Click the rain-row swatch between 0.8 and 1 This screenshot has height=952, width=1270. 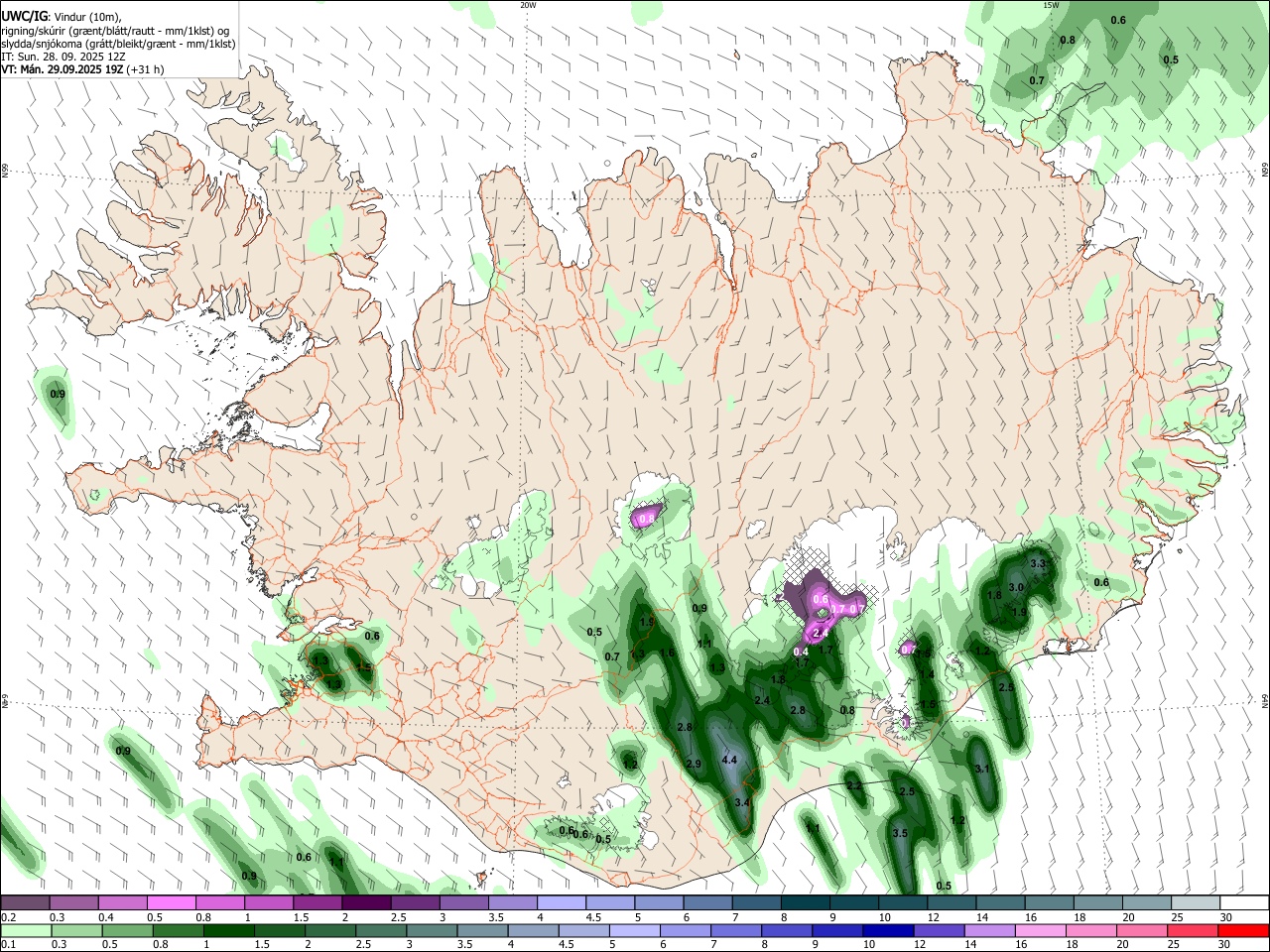coord(178,931)
